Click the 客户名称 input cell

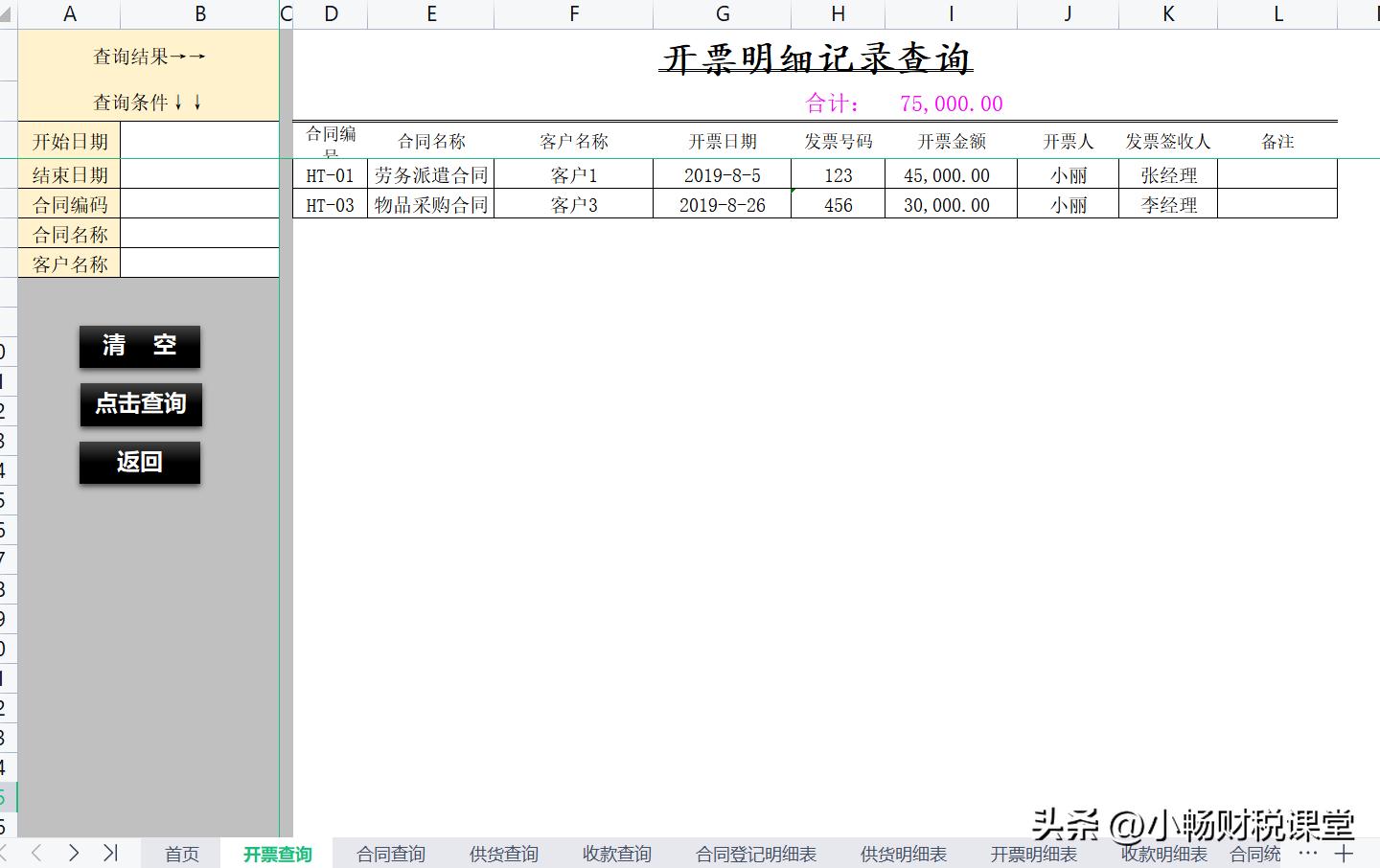[199, 263]
